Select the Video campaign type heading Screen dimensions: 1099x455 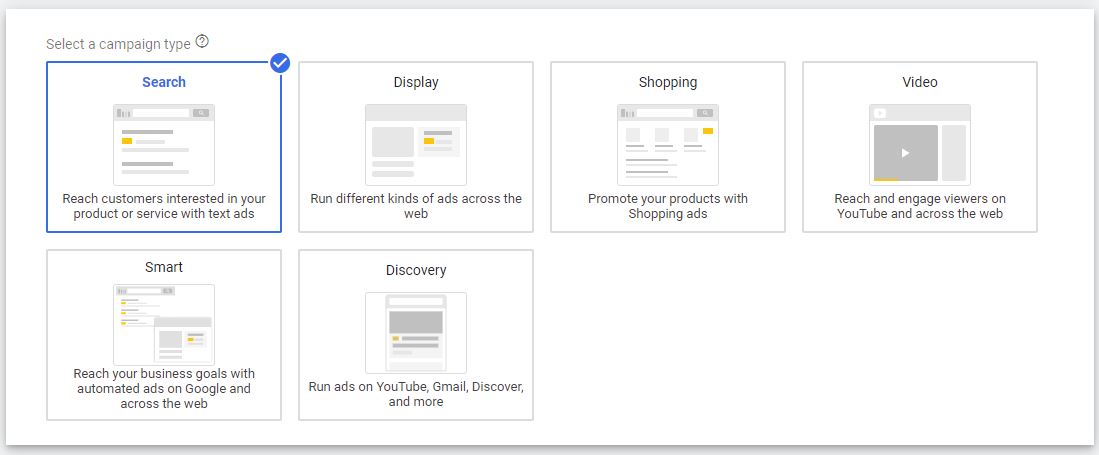point(919,82)
